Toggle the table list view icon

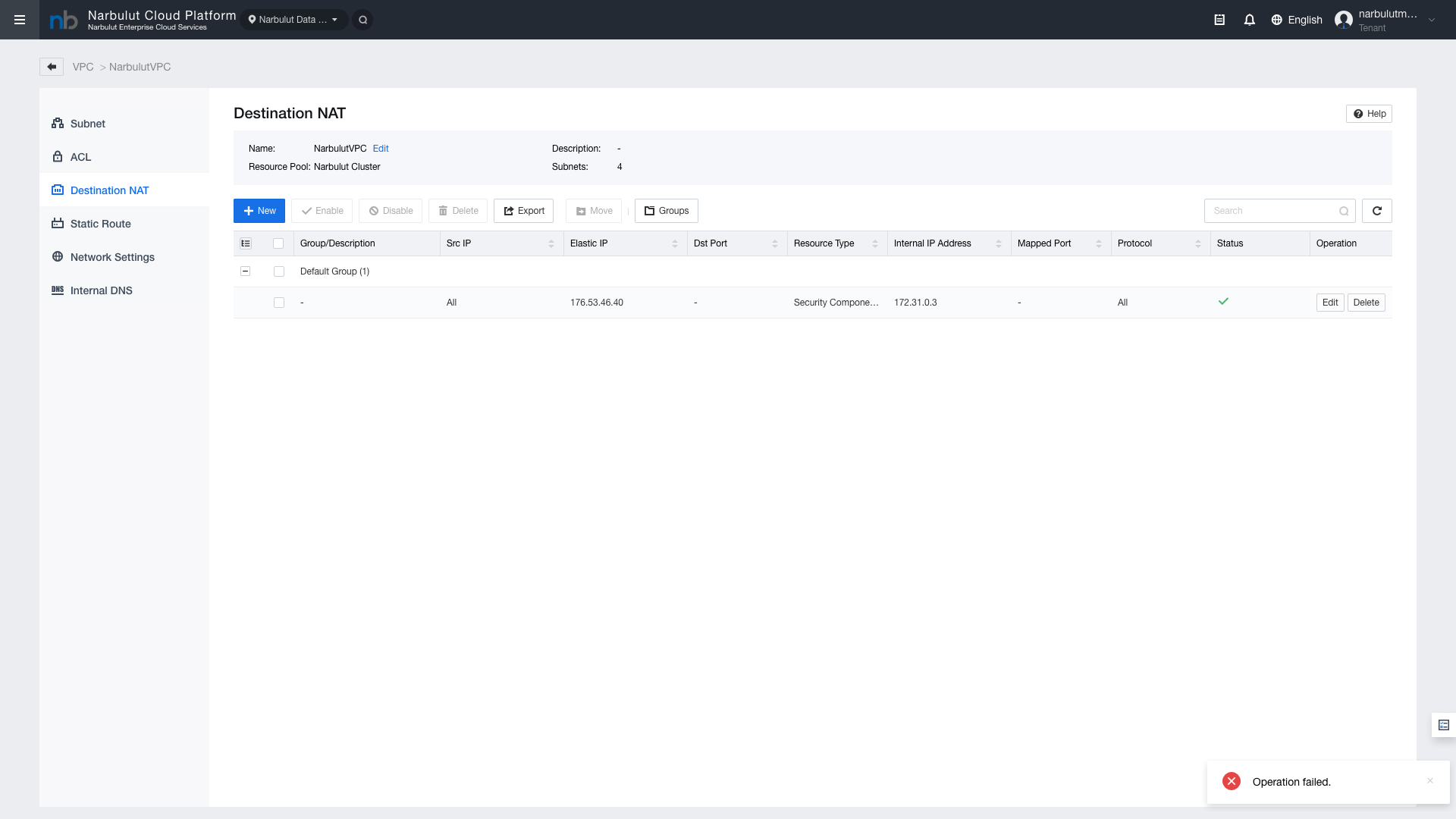point(246,243)
